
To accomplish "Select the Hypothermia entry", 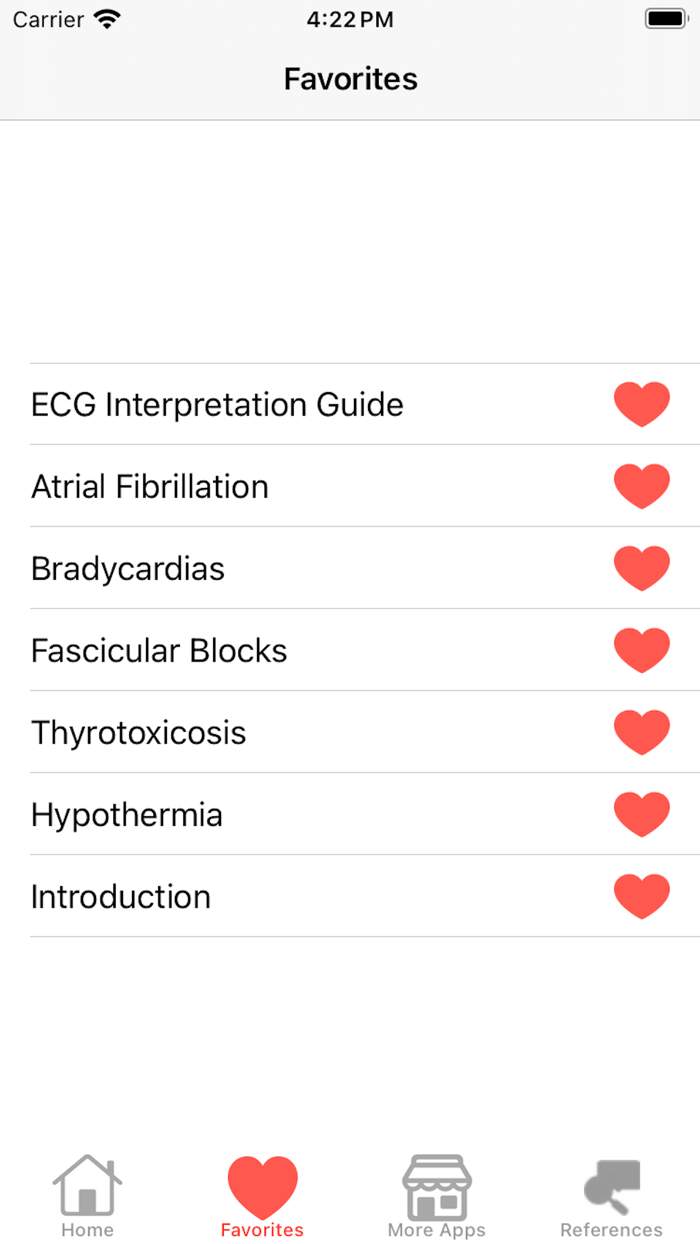I will point(125,814).
